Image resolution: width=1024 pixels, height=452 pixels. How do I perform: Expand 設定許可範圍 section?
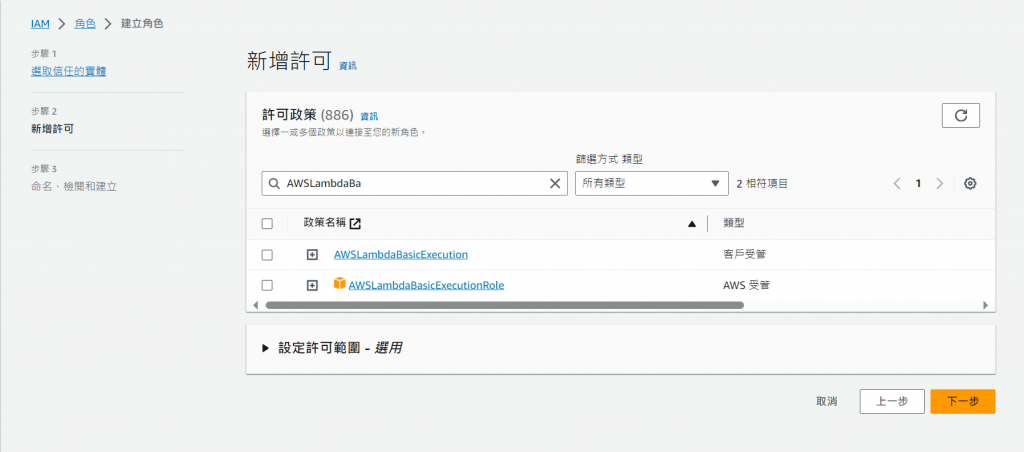265,348
